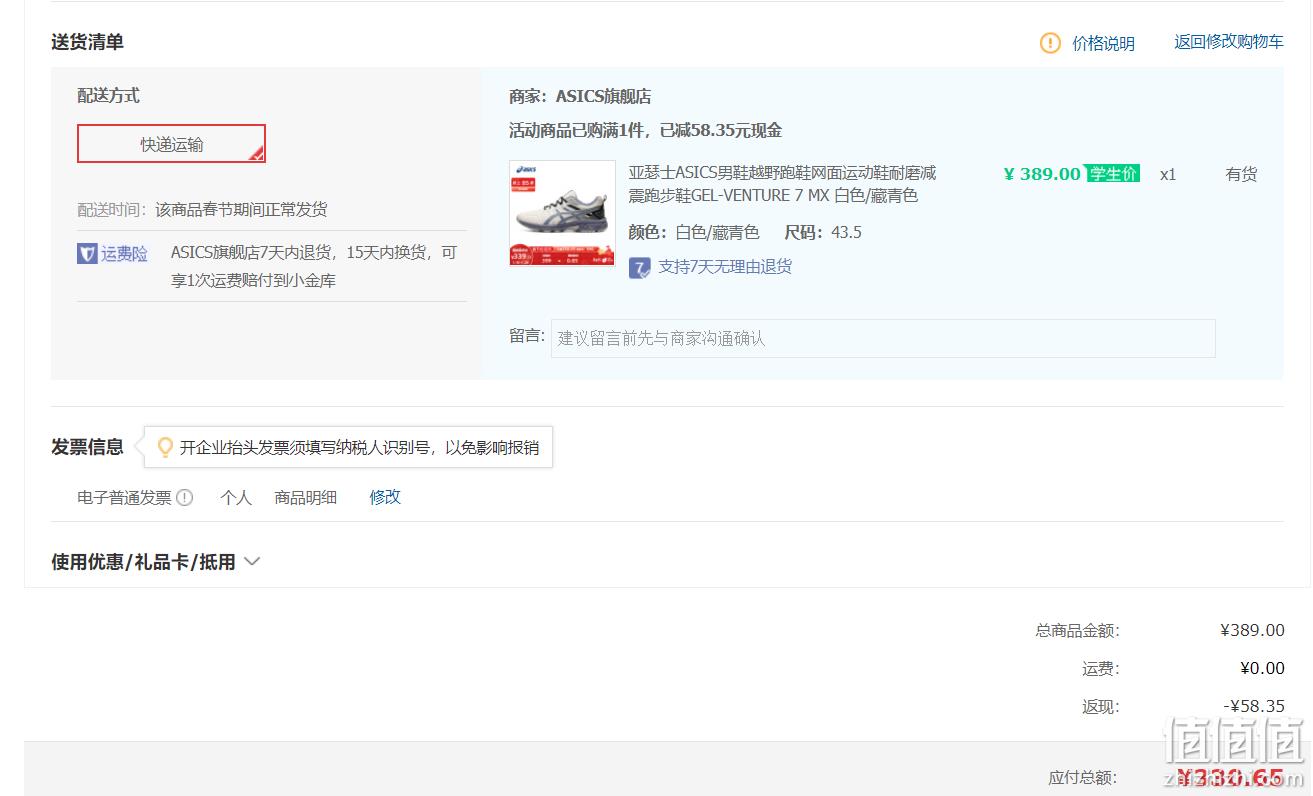Click the x1 quantity text
This screenshot has width=1313, height=796.
click(1168, 175)
